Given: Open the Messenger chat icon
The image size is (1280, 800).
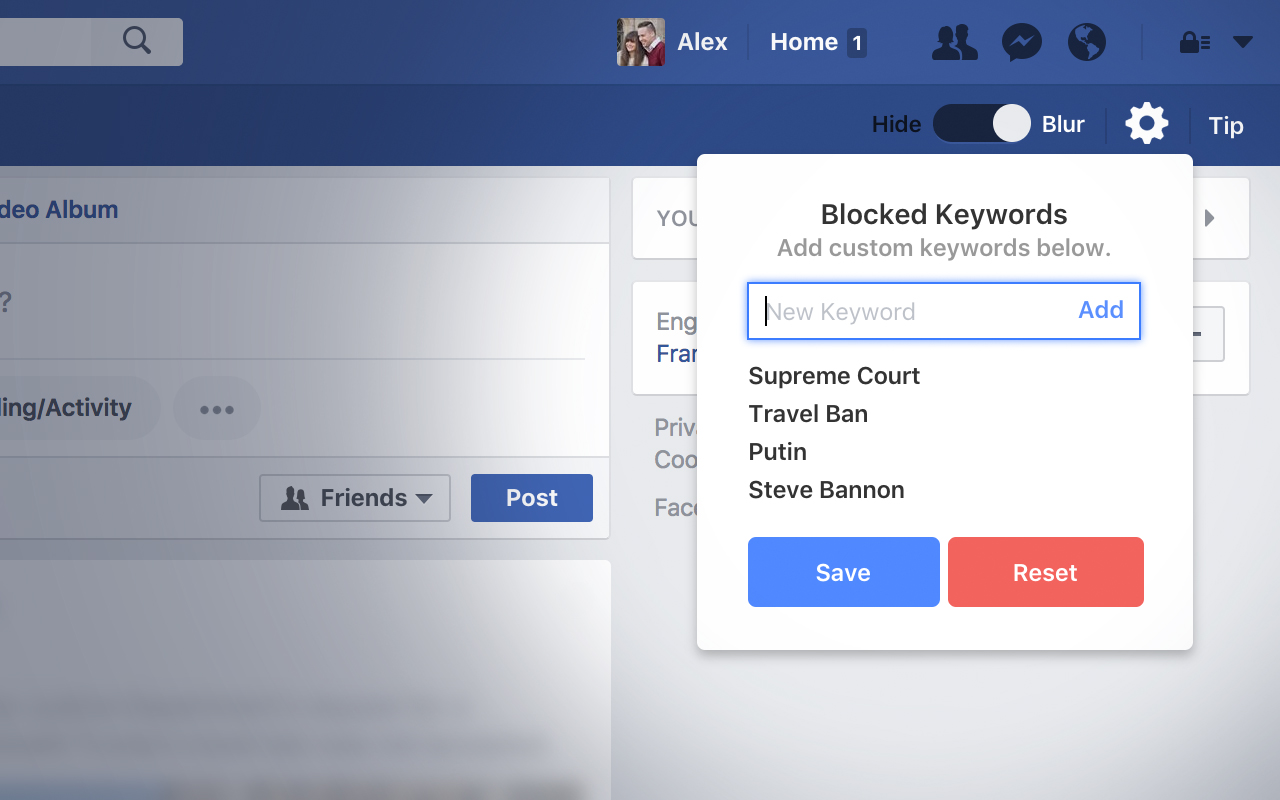Looking at the screenshot, I should point(1022,42).
